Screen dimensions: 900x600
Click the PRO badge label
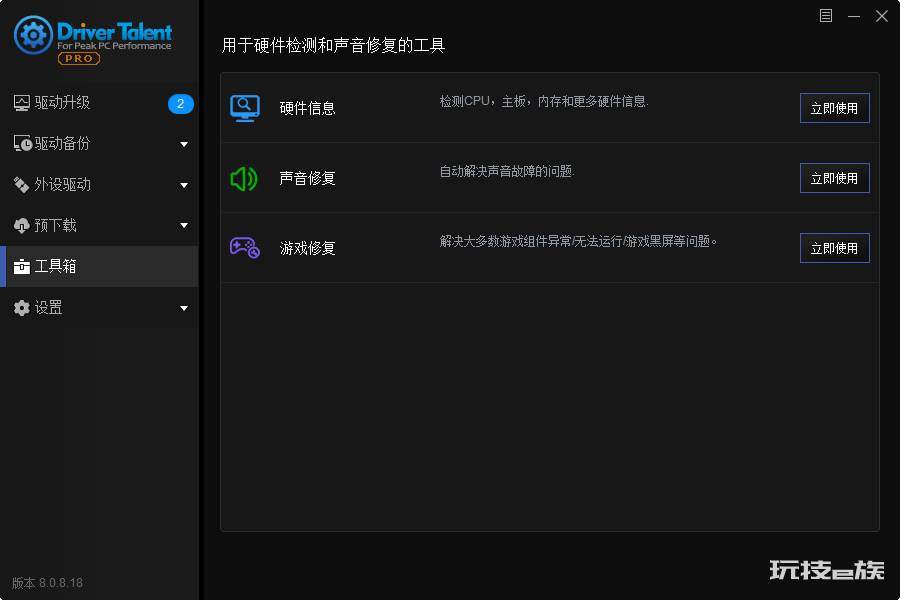pos(79,59)
